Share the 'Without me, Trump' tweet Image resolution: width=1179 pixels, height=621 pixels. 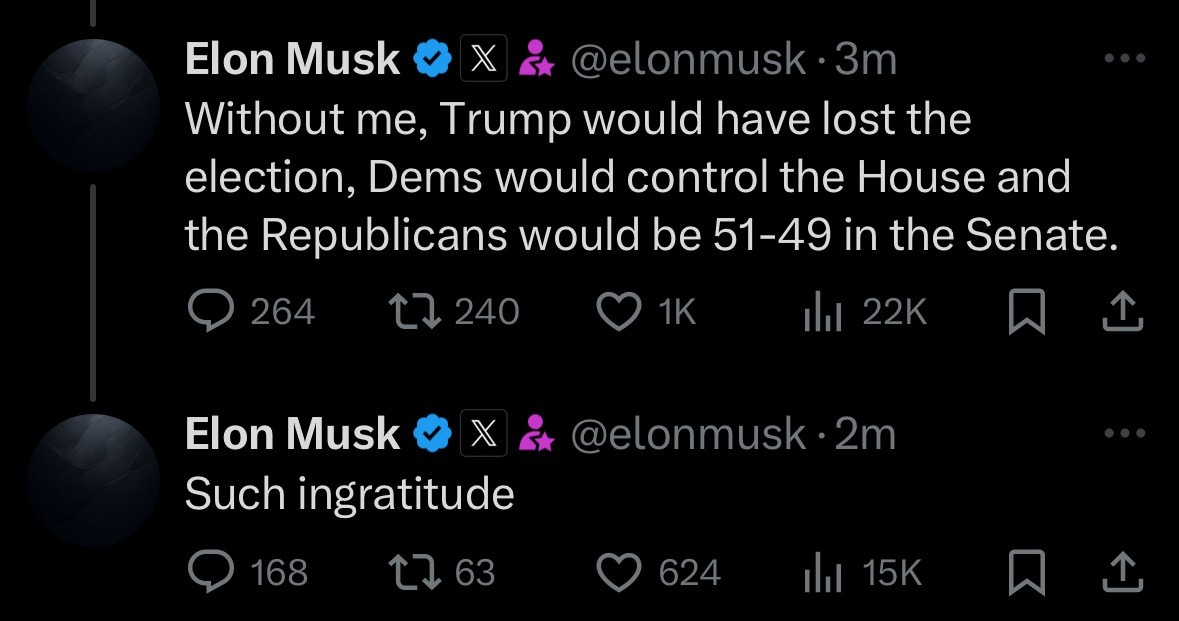click(x=1121, y=312)
